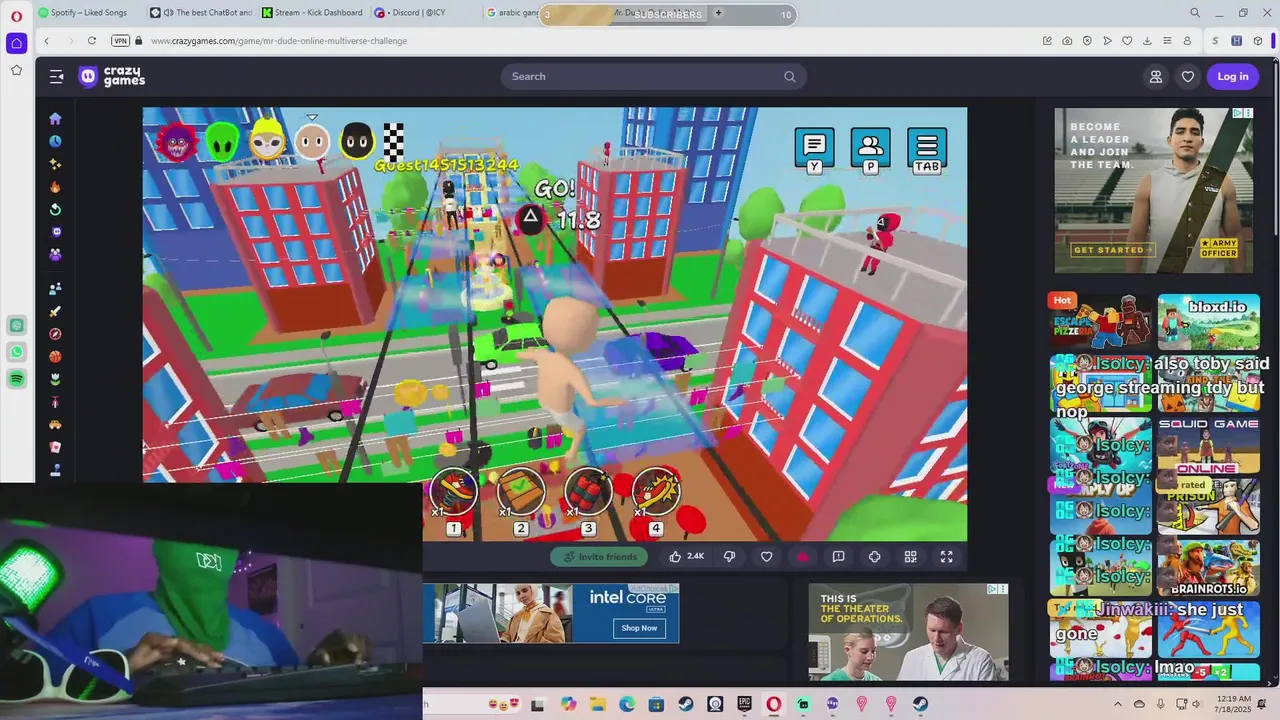Toggle the Opera VPN badge
This screenshot has height=720, width=1280.
(x=121, y=41)
